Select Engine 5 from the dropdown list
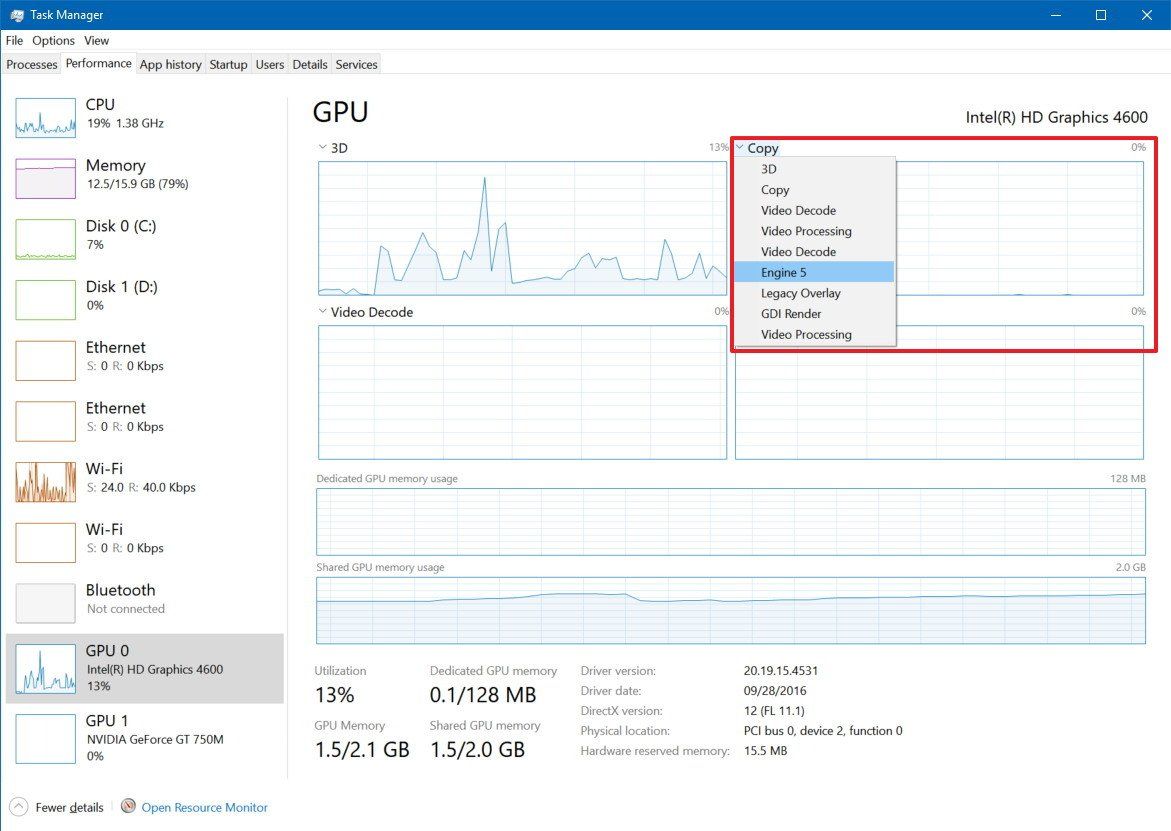This screenshot has width=1171, height=831. click(x=782, y=272)
